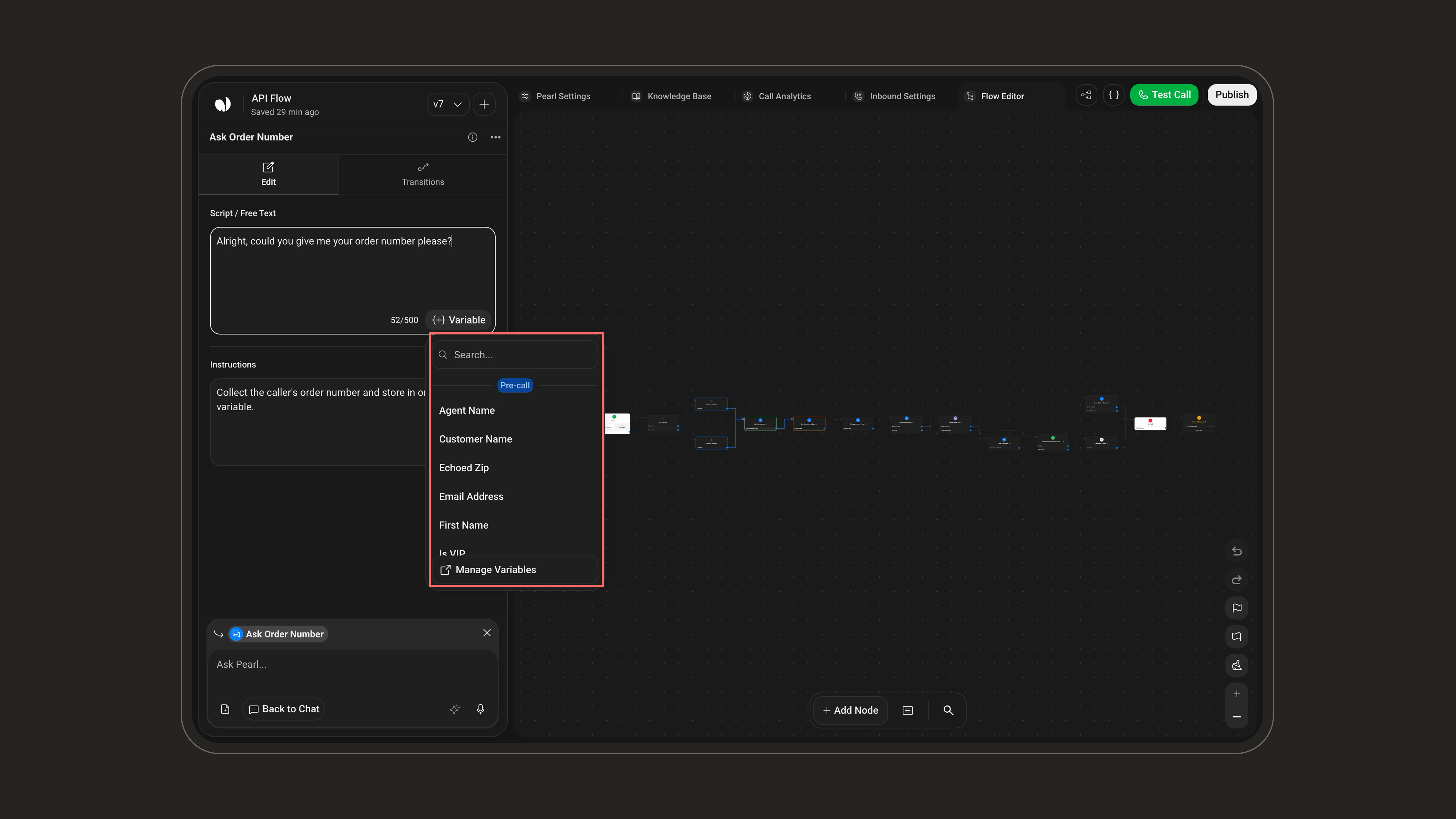The height and width of the screenshot is (819, 1456).
Task: Open node info icon next to Ask Order Number
Action: (x=473, y=137)
